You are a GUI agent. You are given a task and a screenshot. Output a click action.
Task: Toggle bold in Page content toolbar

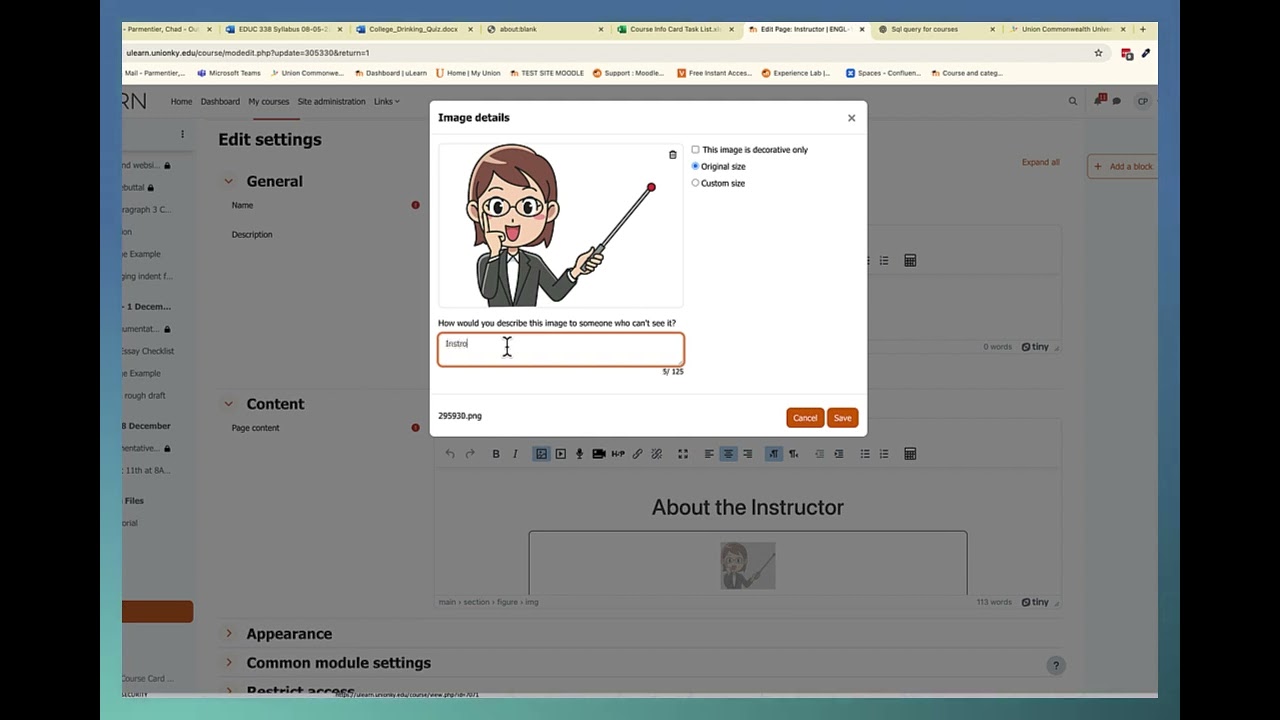pos(496,454)
